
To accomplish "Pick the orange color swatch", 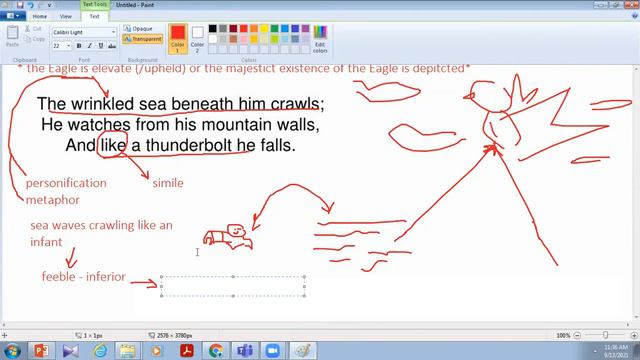I will point(254,29).
